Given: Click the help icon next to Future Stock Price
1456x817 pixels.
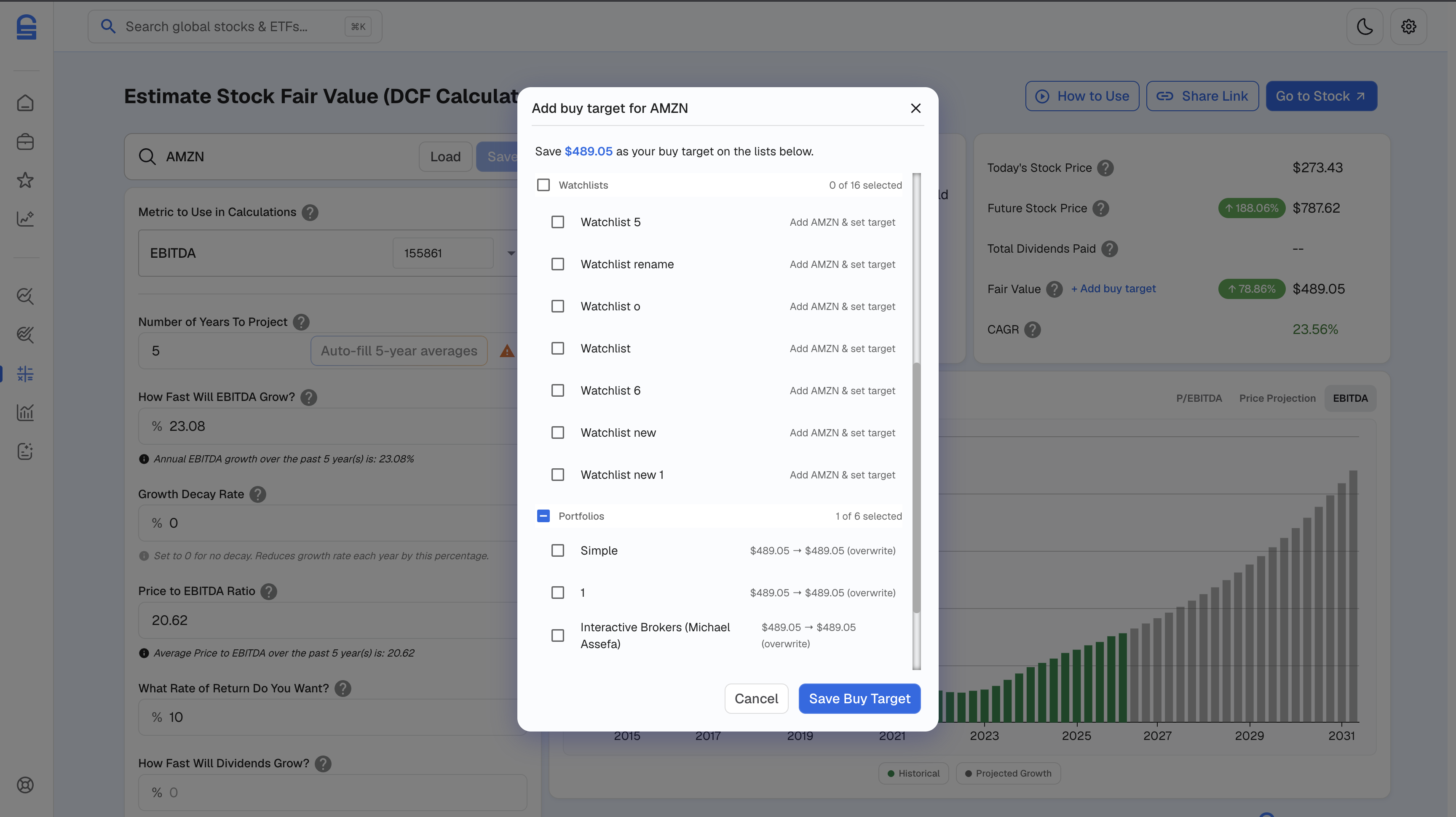Looking at the screenshot, I should point(1100,208).
